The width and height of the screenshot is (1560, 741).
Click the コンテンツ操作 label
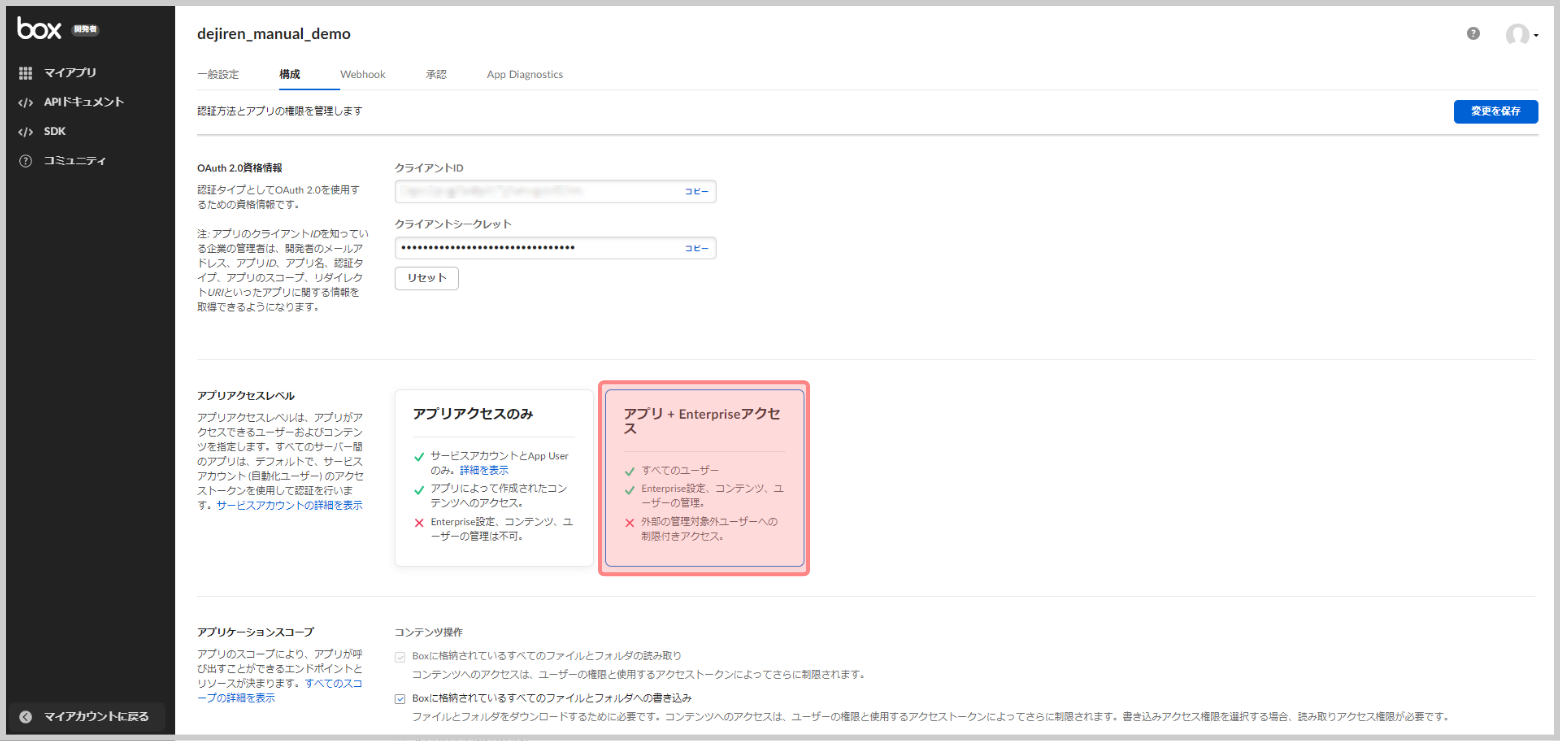[x=428, y=632]
